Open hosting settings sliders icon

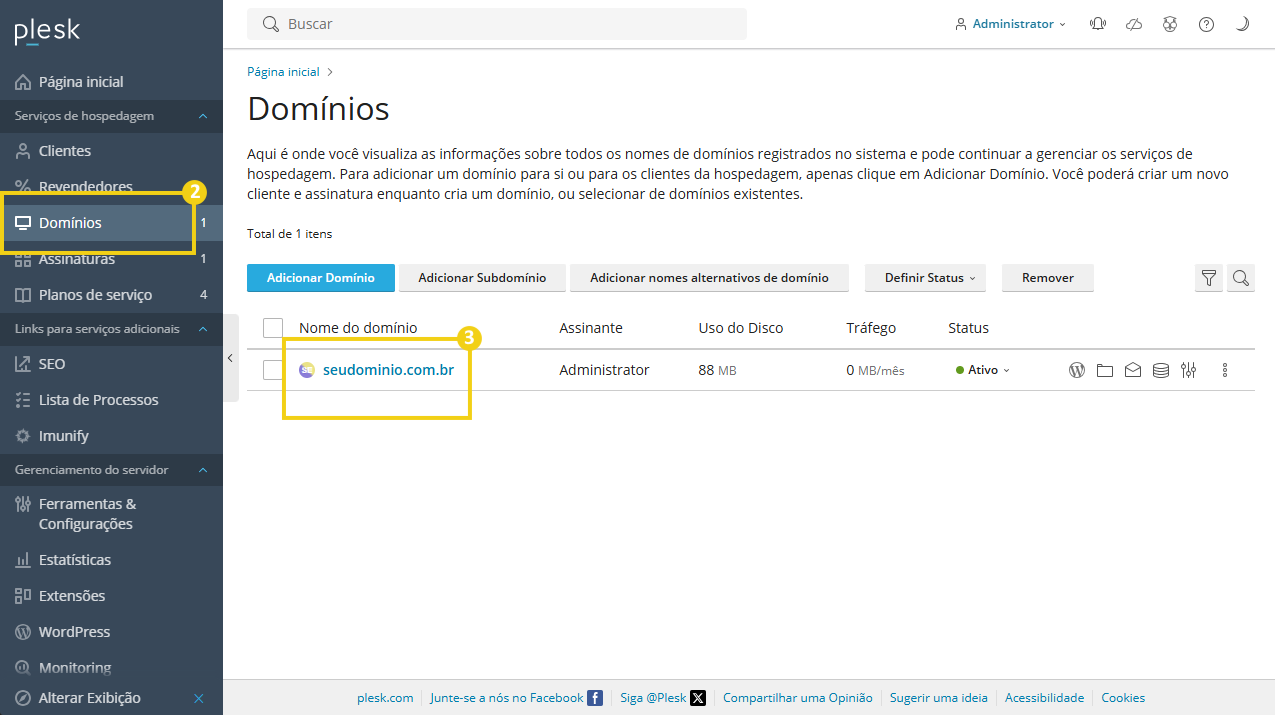pyautogui.click(x=1188, y=370)
